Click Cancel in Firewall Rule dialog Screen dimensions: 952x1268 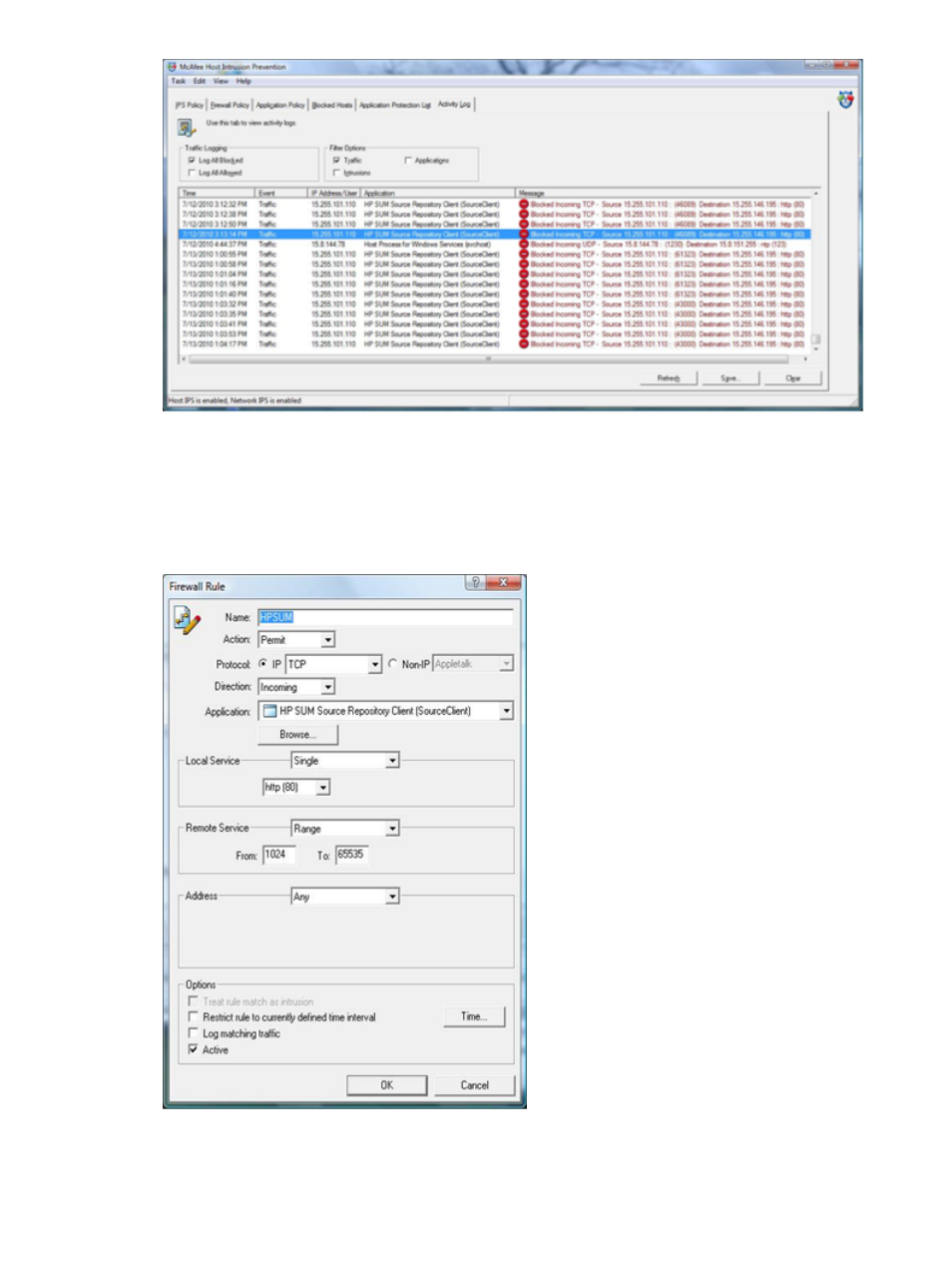point(475,1085)
